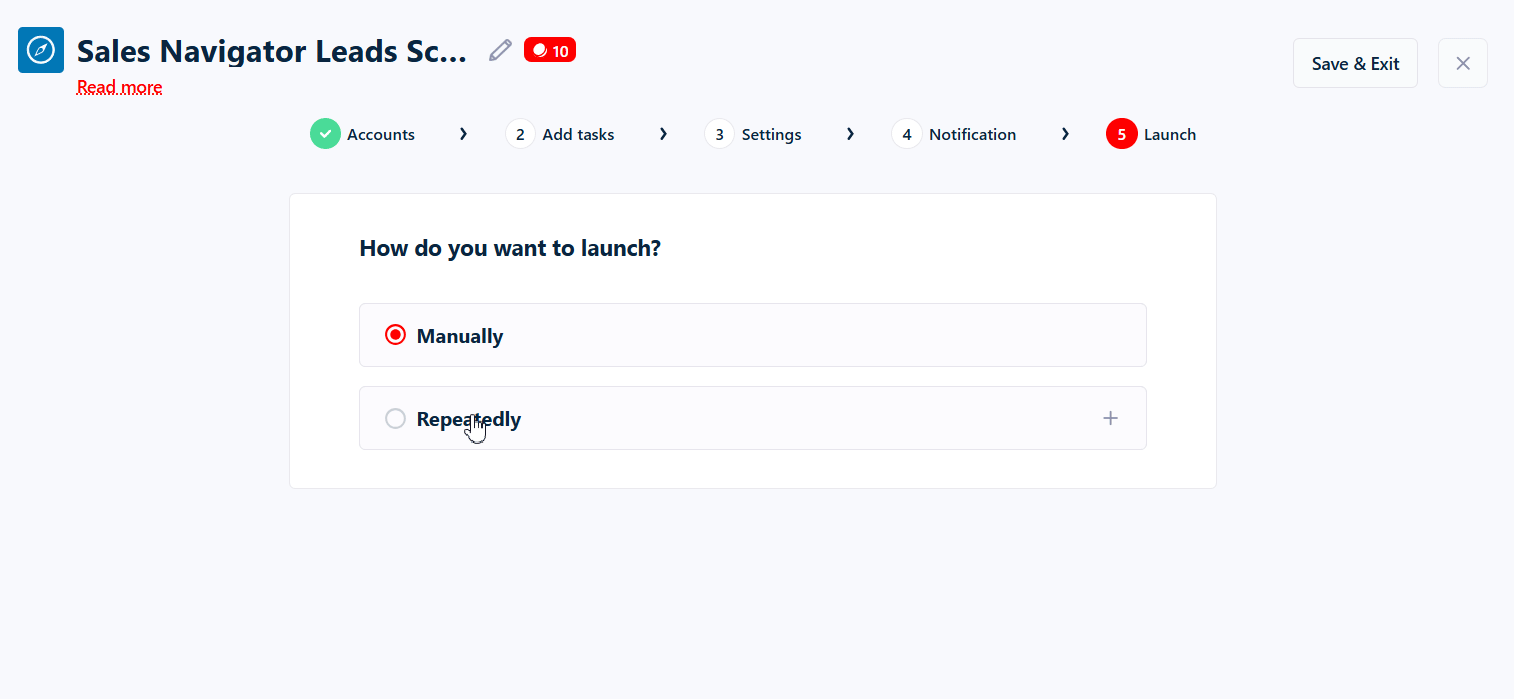This screenshot has height=699, width=1514.
Task: Click the Sales Navigator compass logo icon
Action: point(41,50)
